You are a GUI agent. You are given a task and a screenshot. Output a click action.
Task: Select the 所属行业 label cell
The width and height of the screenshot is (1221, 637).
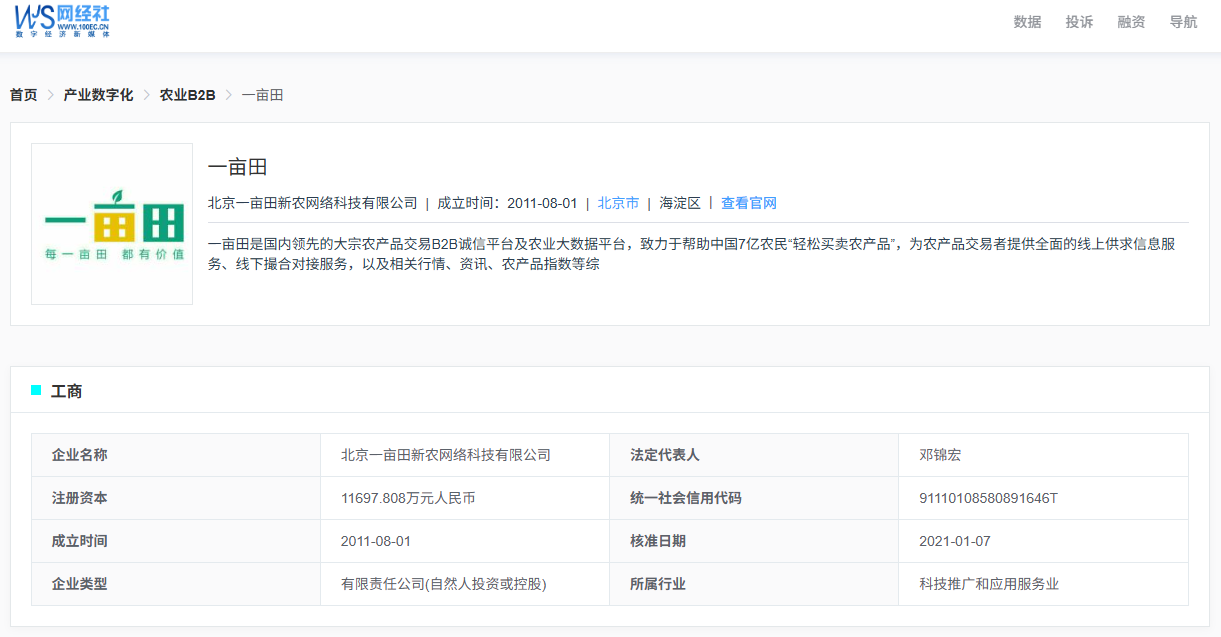coord(754,584)
